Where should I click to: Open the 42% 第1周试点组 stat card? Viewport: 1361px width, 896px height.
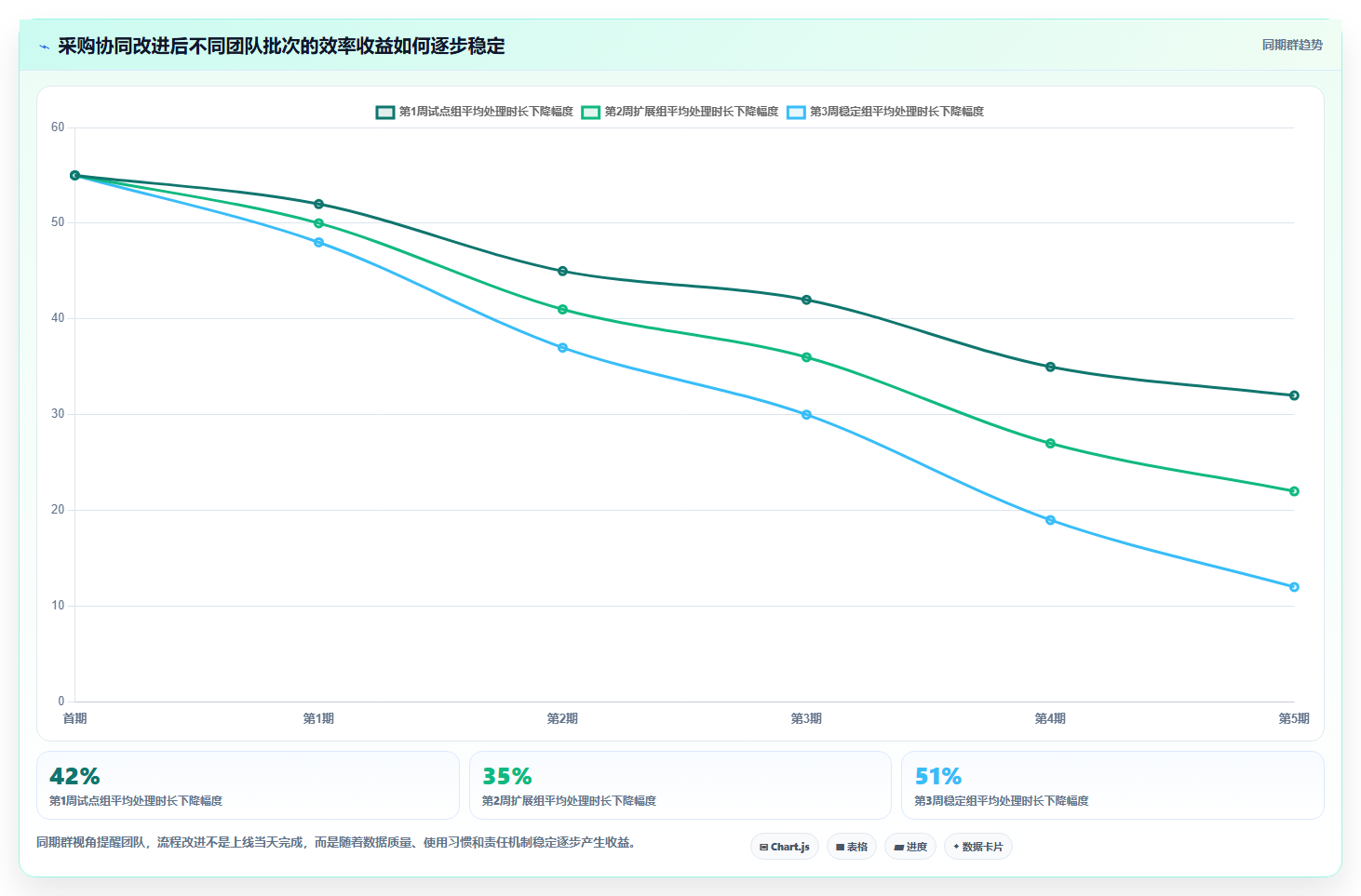(x=248, y=785)
